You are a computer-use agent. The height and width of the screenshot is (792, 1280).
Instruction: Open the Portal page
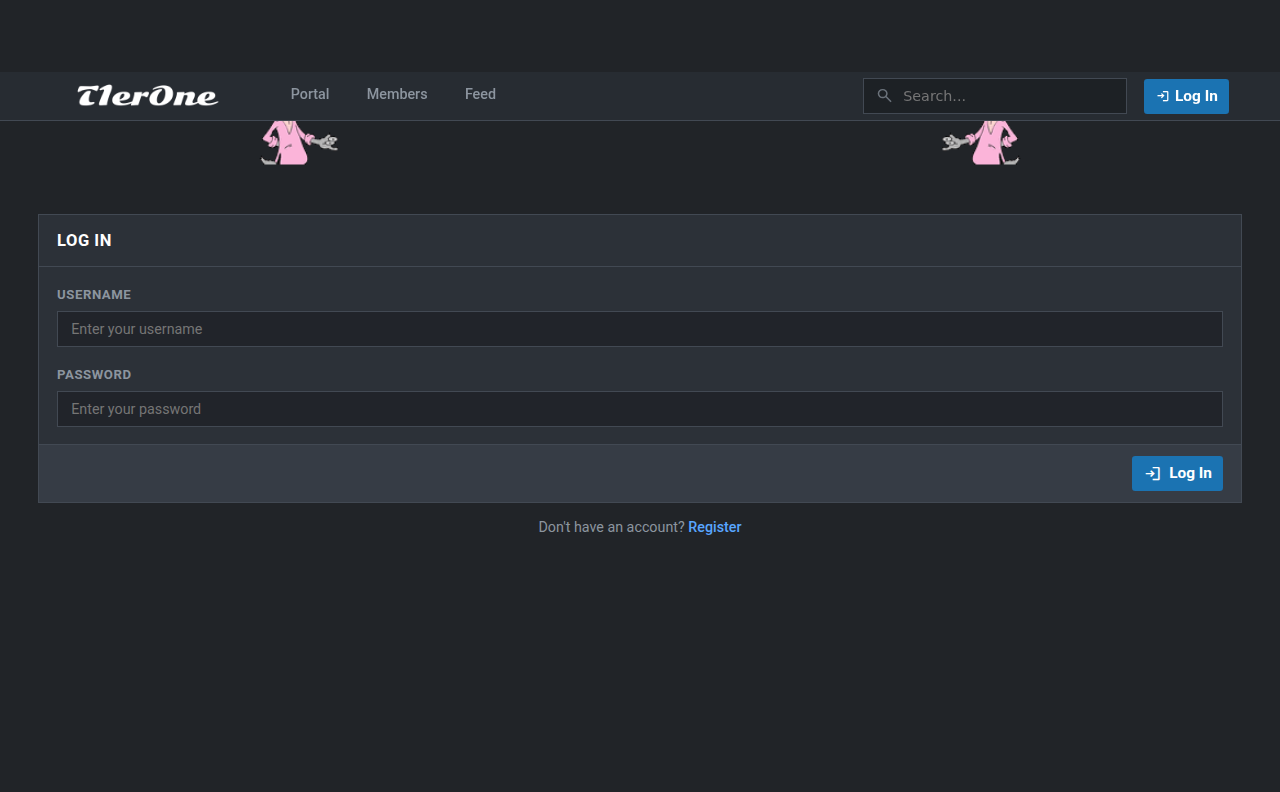[x=310, y=94]
